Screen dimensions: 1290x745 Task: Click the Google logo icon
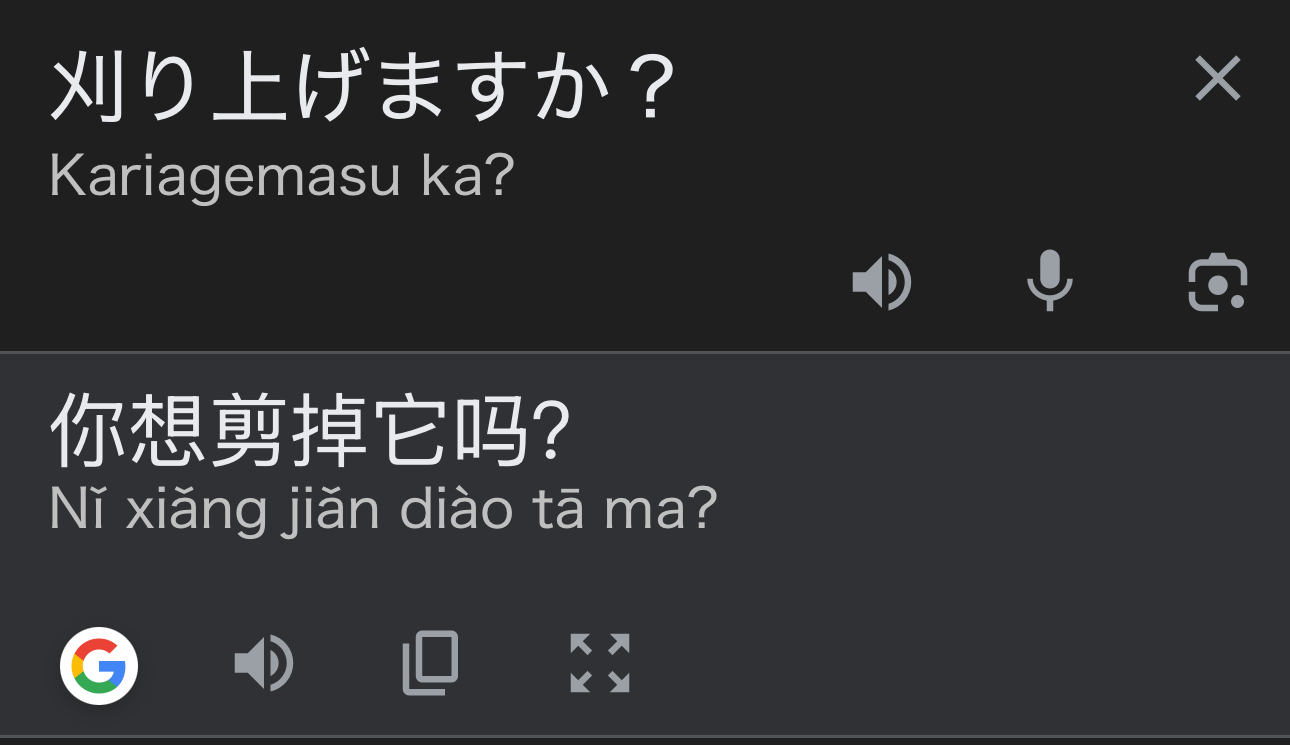(99, 666)
